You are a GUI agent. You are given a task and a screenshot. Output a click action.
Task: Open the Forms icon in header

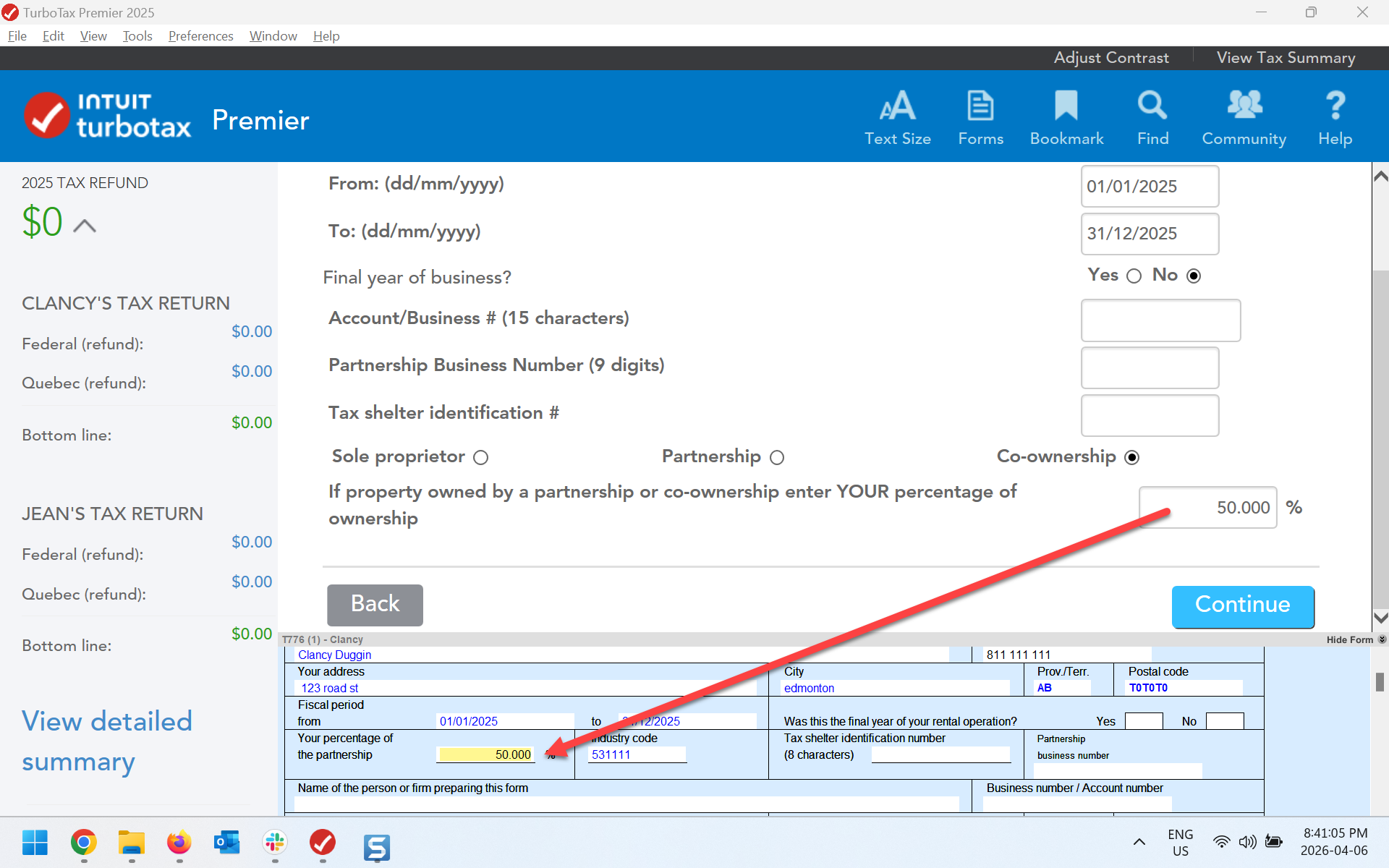(980, 118)
